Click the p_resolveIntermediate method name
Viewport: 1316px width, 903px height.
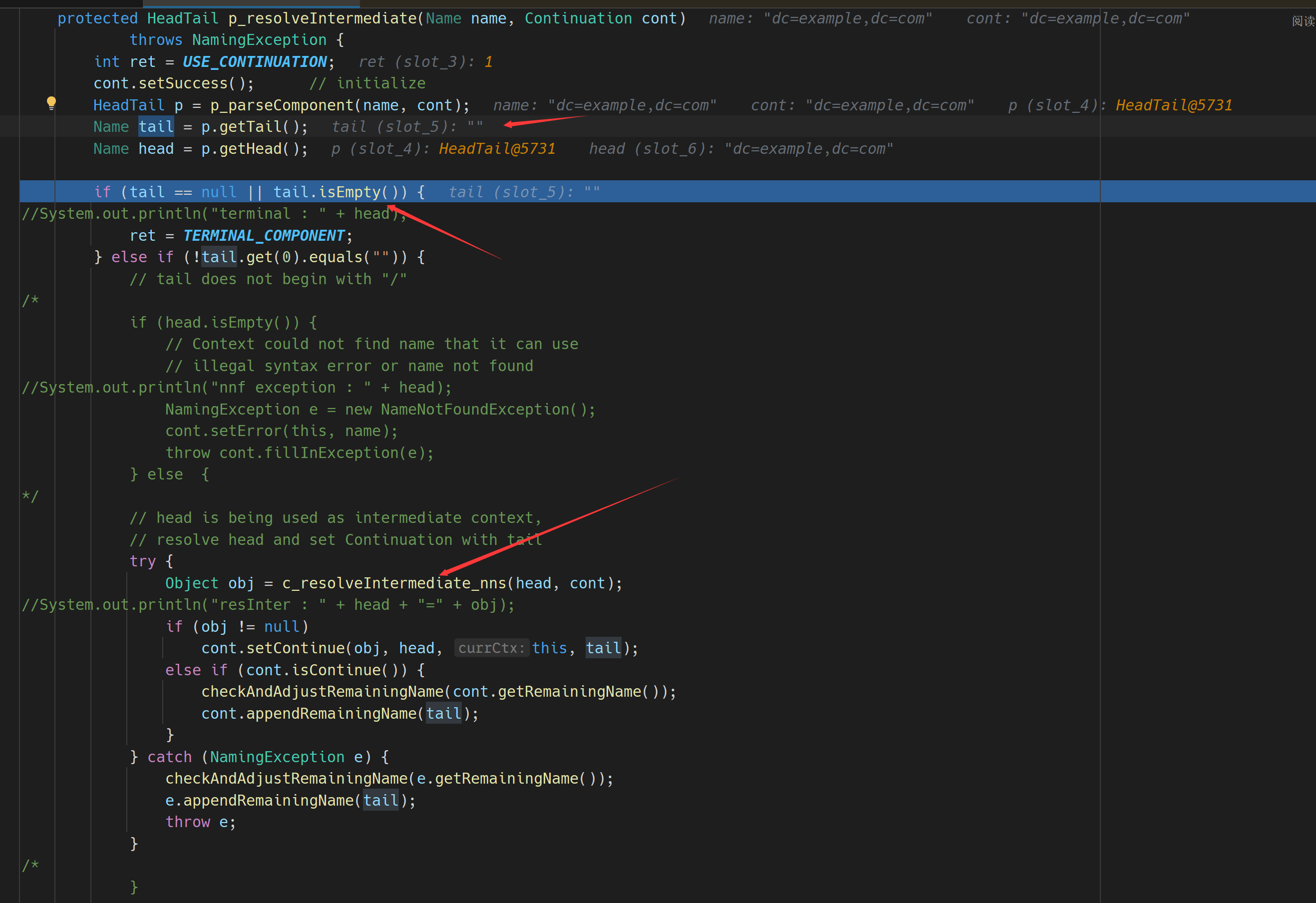[x=322, y=18]
